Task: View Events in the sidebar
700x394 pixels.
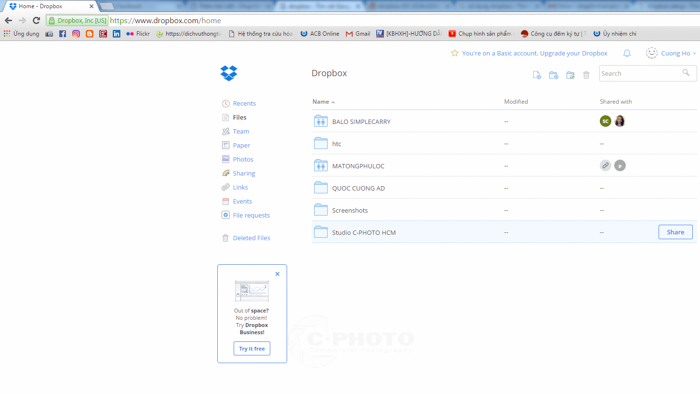Action: [x=242, y=201]
